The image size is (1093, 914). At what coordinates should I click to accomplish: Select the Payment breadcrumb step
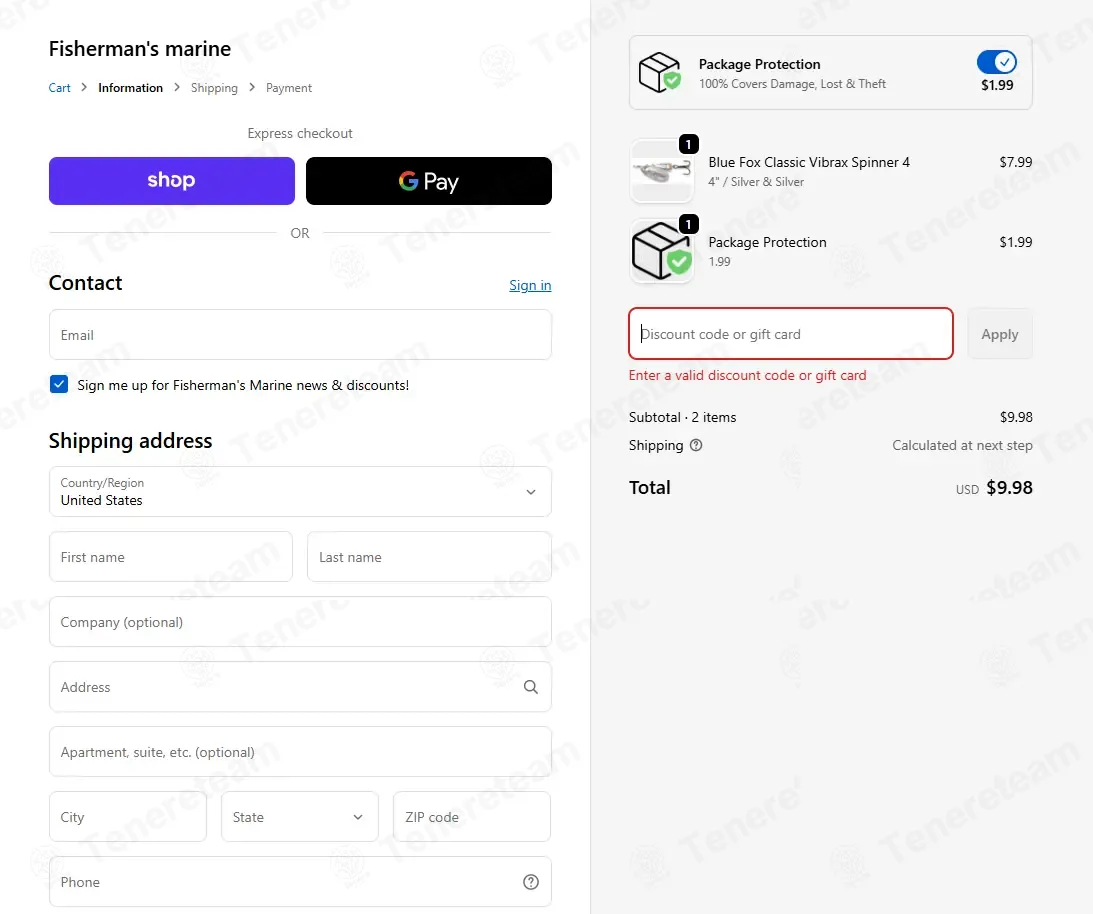pos(289,88)
